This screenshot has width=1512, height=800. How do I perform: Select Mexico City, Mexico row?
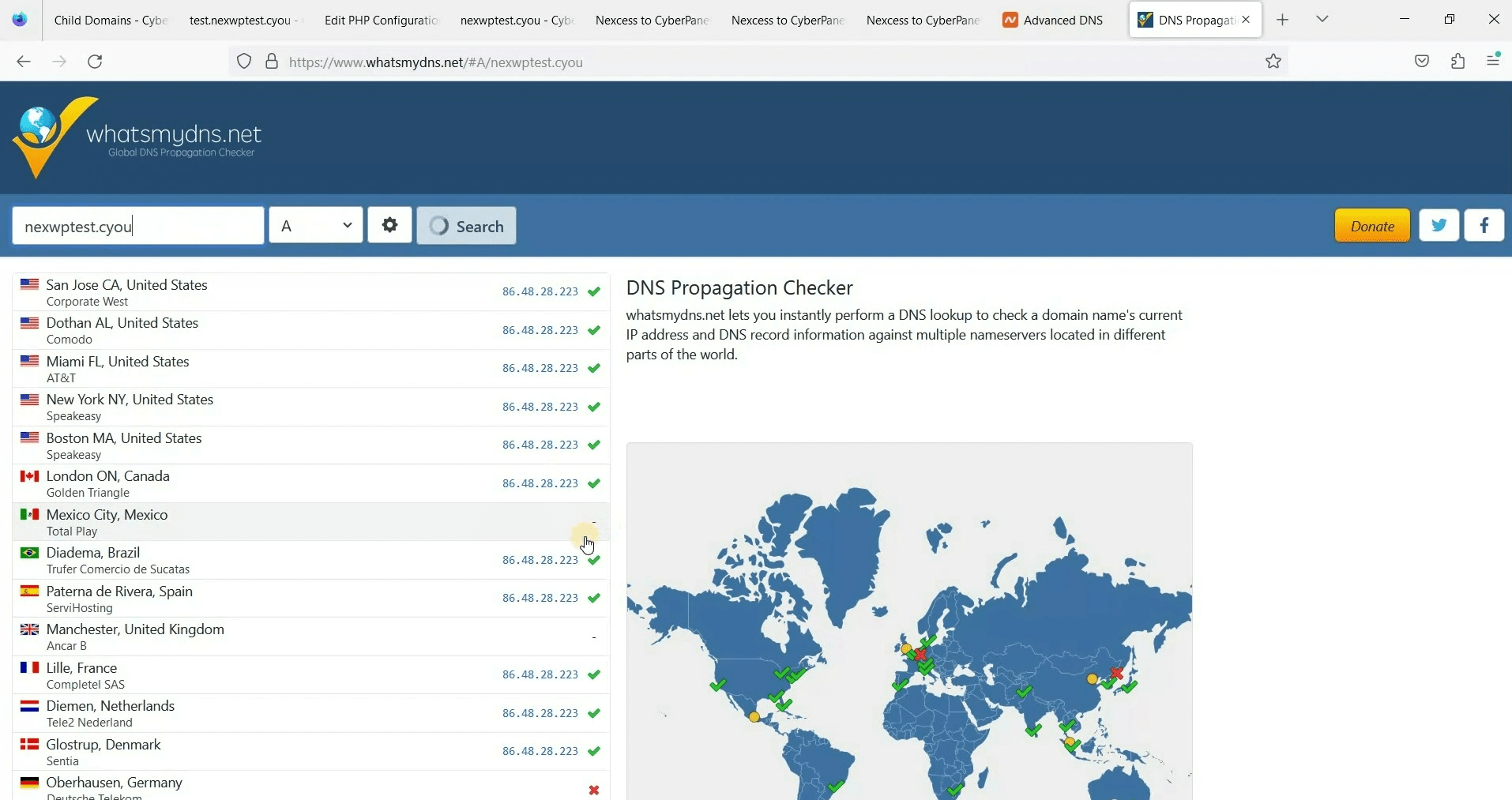tap(311, 522)
